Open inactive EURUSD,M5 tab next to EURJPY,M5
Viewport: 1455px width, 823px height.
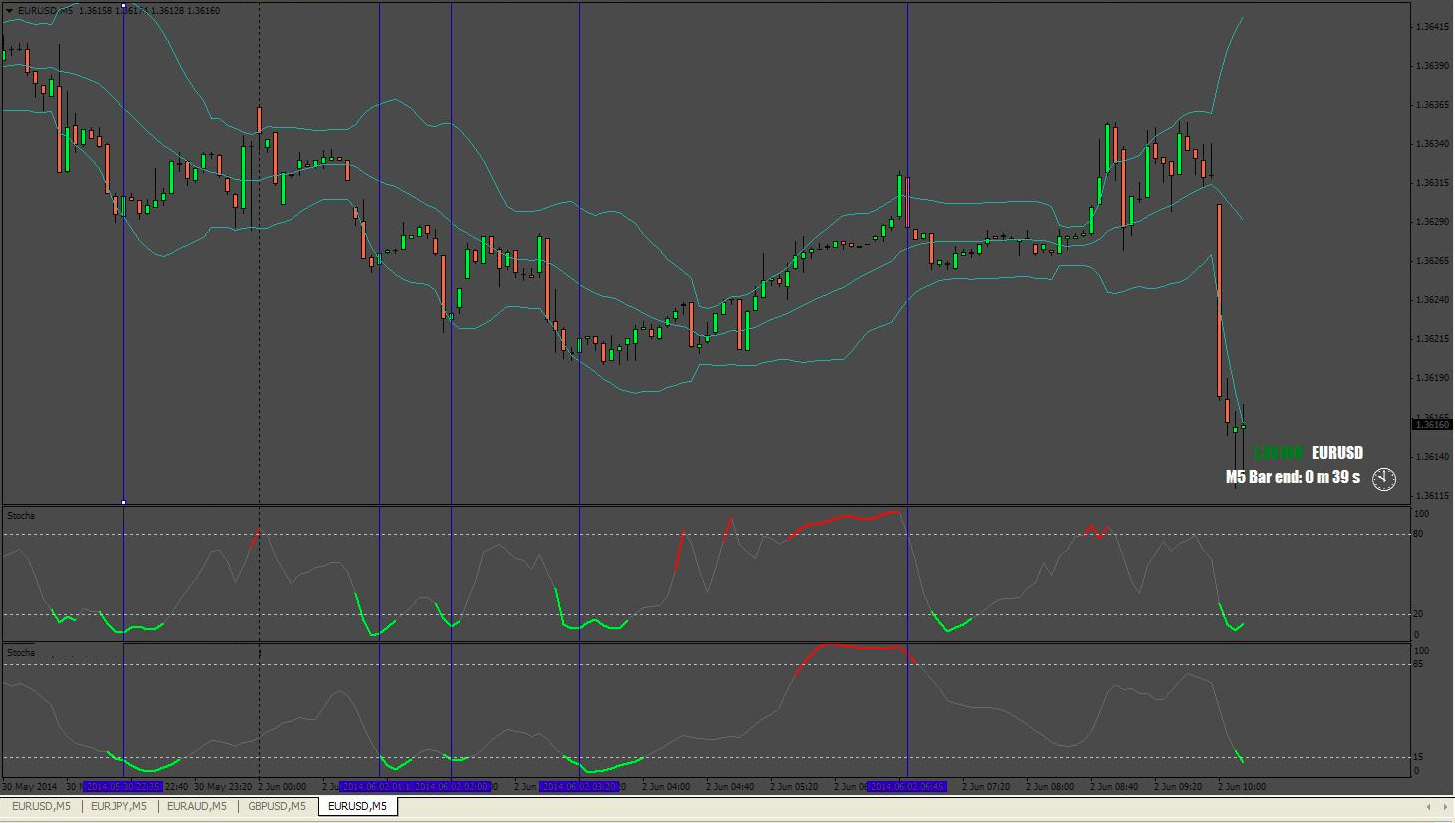click(41, 806)
